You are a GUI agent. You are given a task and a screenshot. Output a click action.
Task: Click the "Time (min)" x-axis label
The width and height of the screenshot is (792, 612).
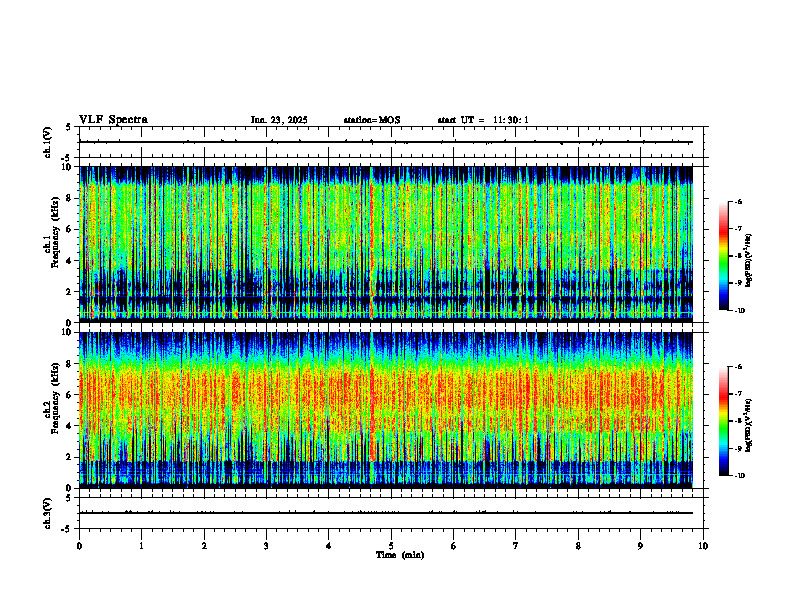pyautogui.click(x=400, y=555)
